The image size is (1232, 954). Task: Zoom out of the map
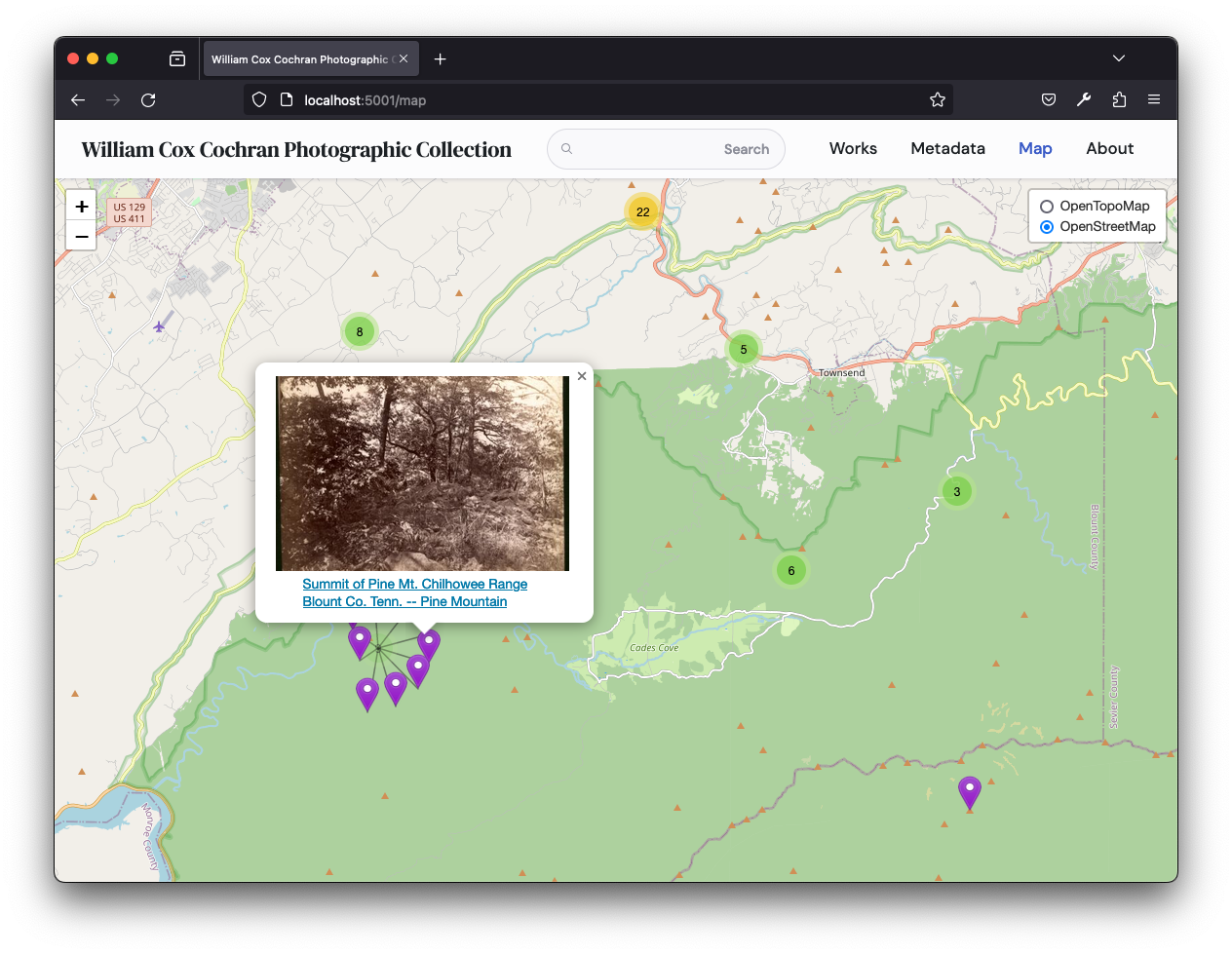[x=82, y=236]
